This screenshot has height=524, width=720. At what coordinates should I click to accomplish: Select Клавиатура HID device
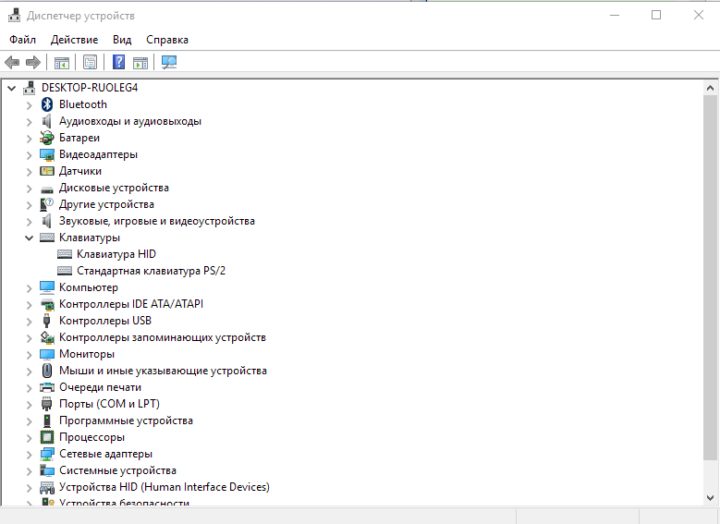pos(116,254)
